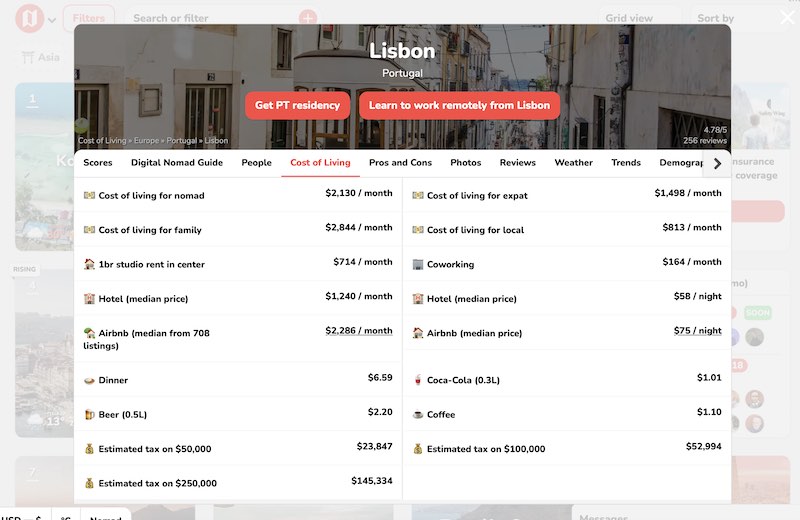Click Learn to work remotely from Lisbon

point(459,105)
